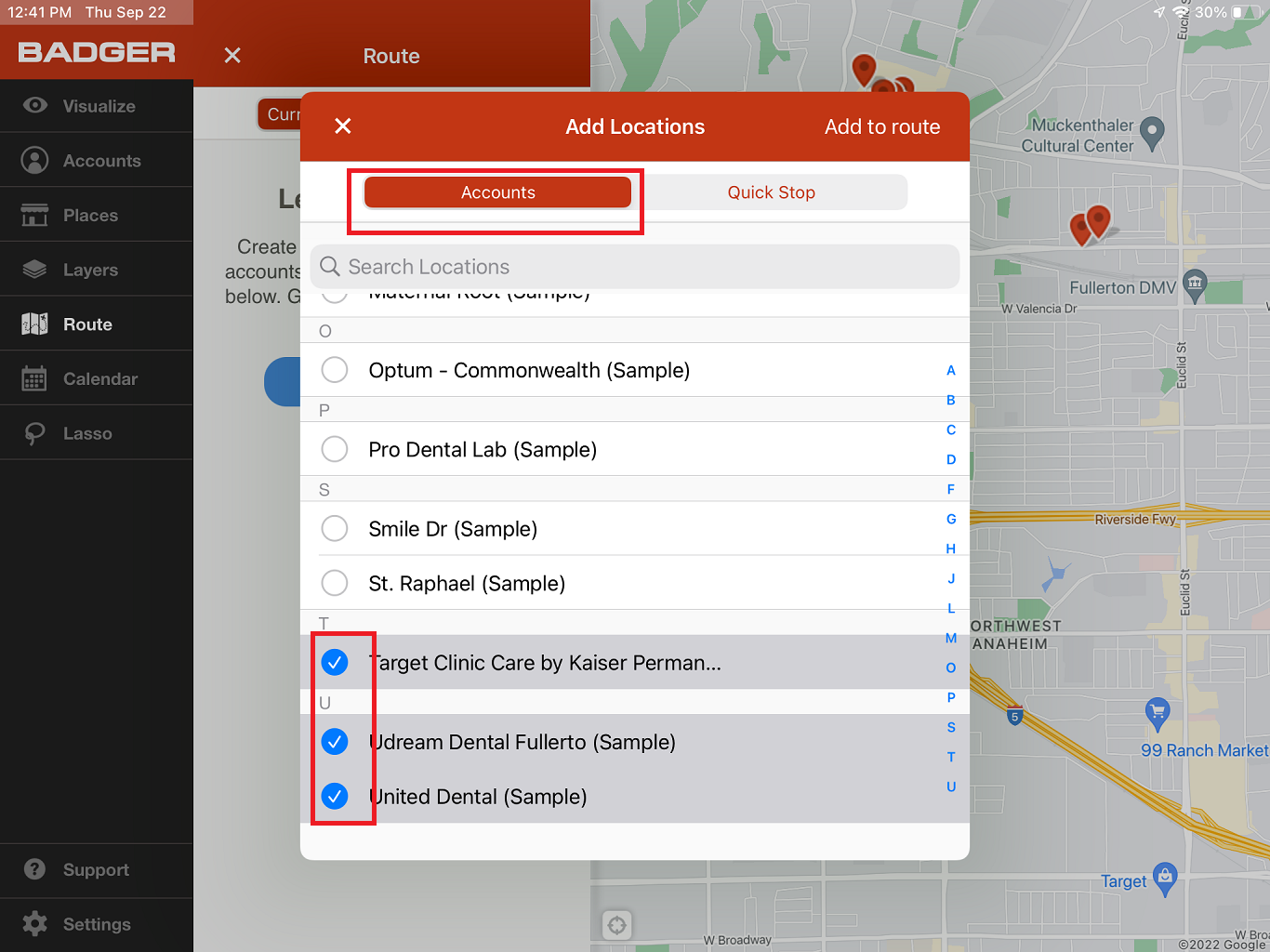Switch to the Quick Stop tab

tap(771, 192)
